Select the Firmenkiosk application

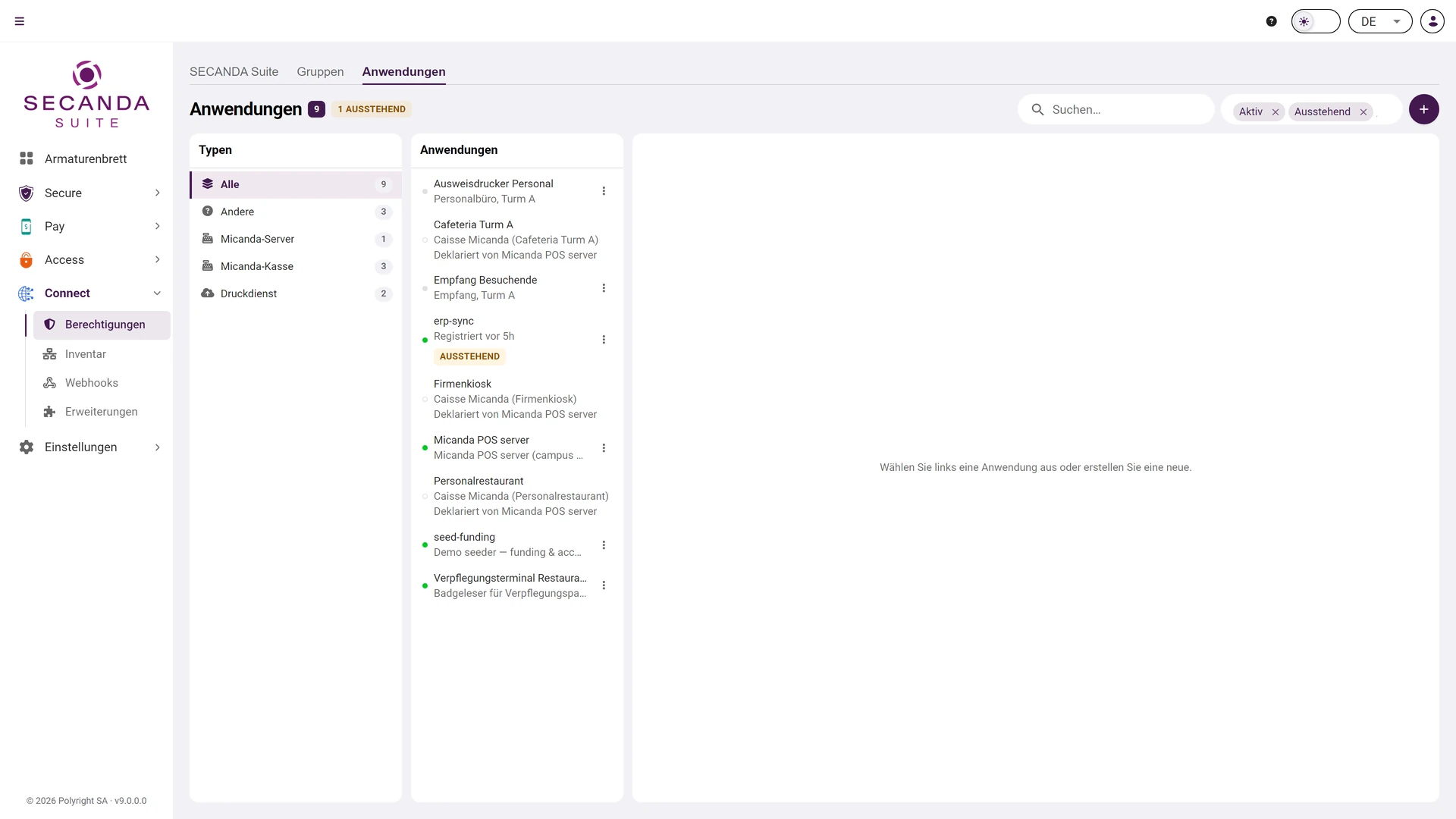[517, 399]
